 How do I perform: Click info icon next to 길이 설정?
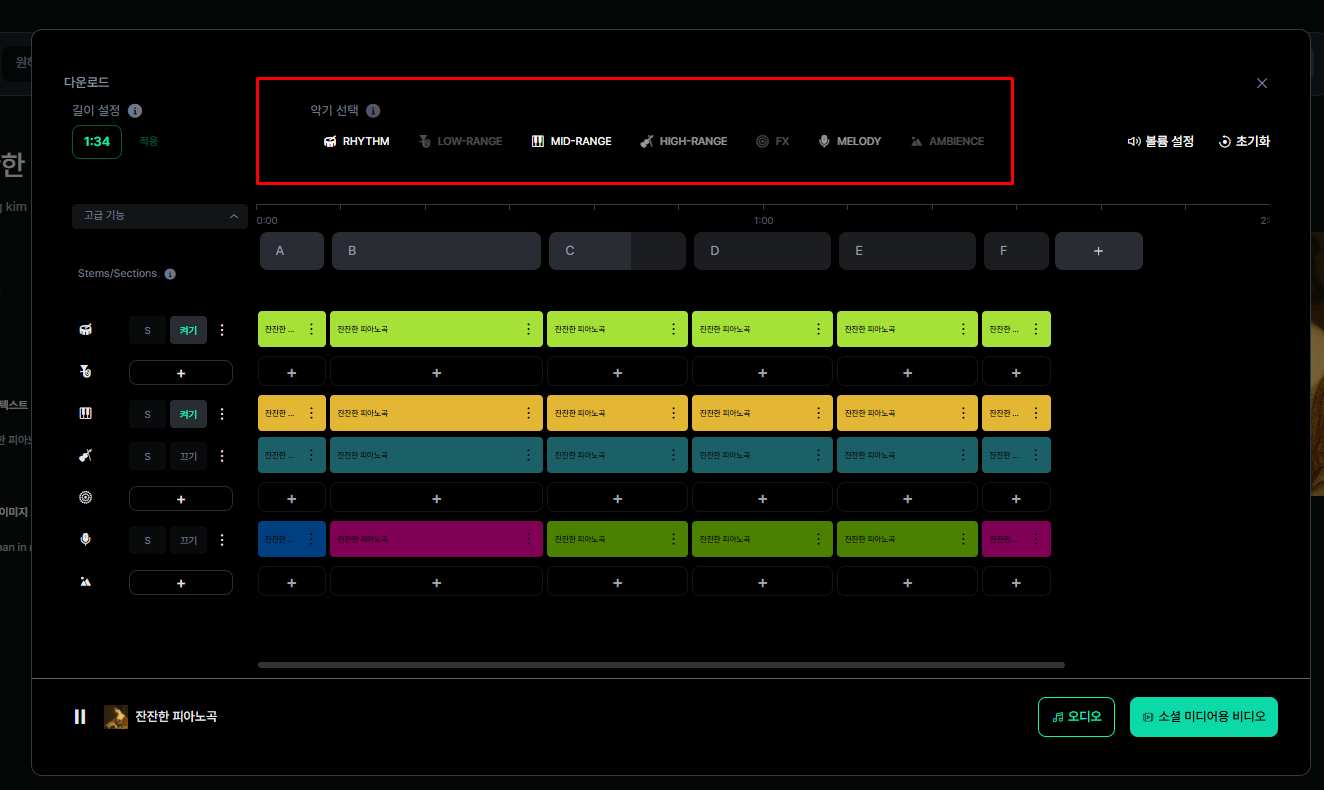pyautogui.click(x=135, y=111)
